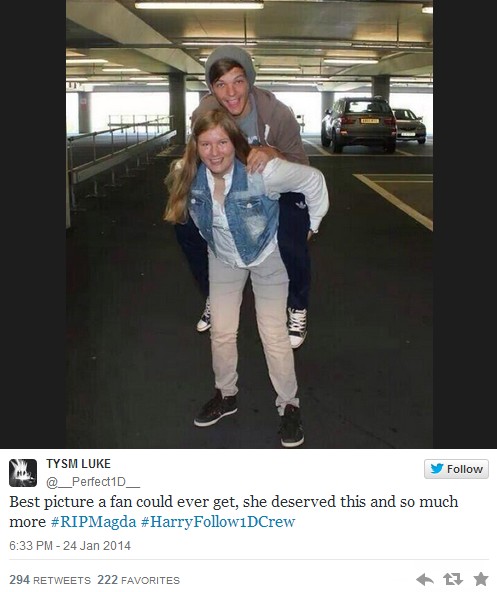Image resolution: width=497 pixels, height=592 pixels.
Task: View the 294 retweets list
Action: click(50, 580)
